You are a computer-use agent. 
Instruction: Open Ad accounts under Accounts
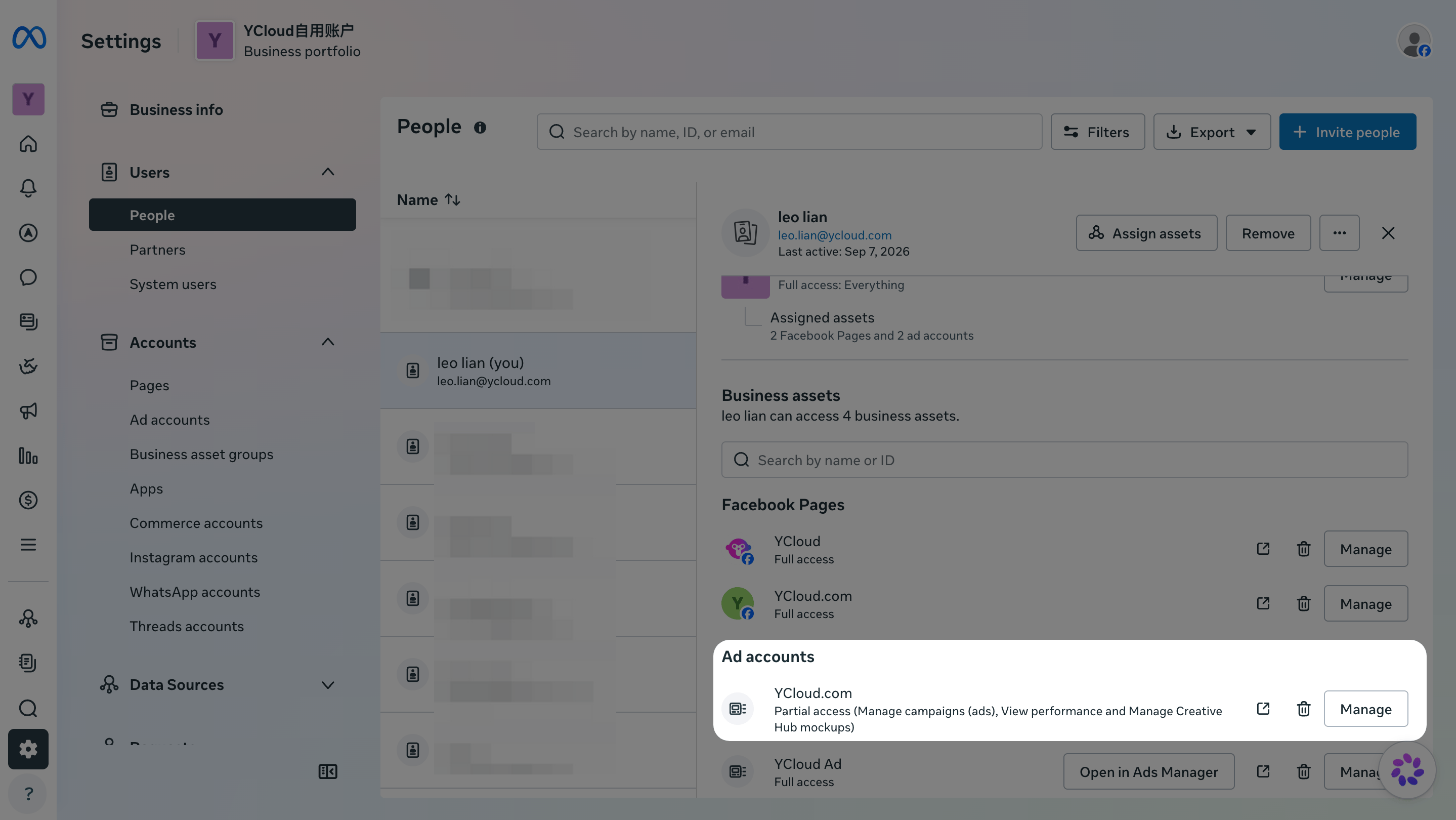pos(169,420)
